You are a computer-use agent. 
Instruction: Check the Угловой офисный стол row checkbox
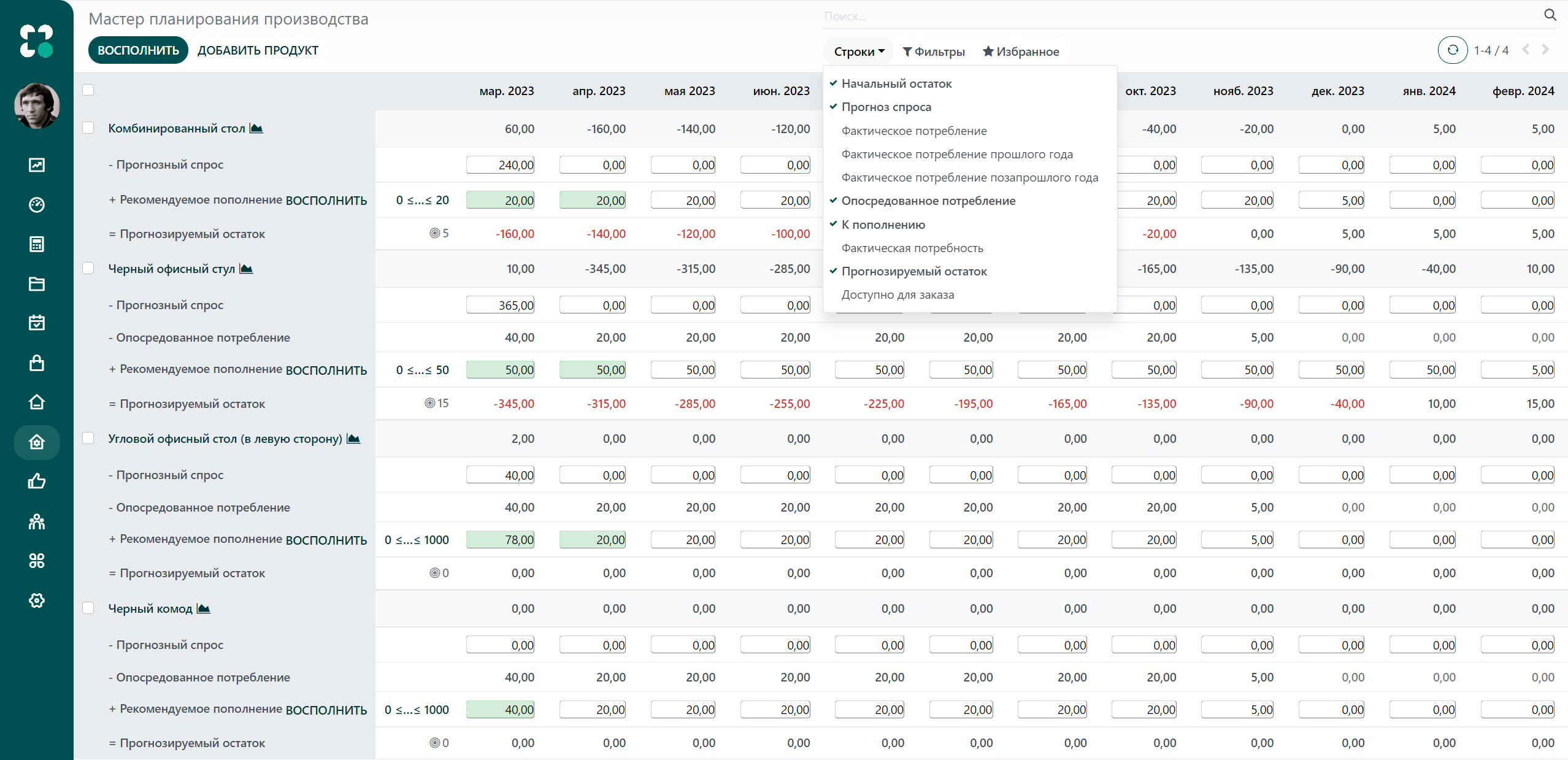[88, 438]
